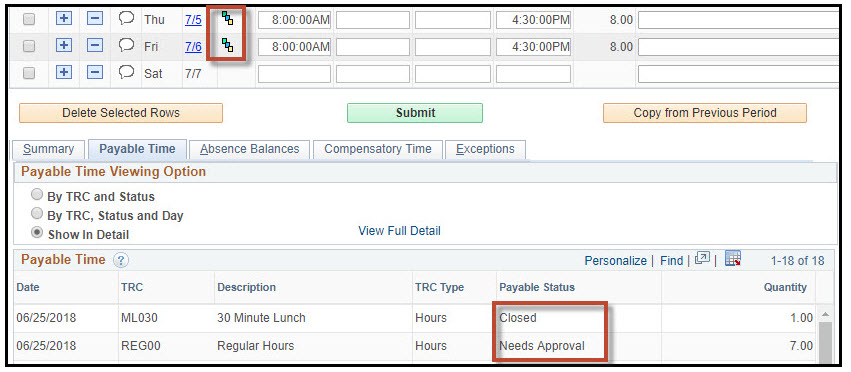Remove the Friday row using the minus icon
Viewport: 851px width, 372px height.
[95, 46]
